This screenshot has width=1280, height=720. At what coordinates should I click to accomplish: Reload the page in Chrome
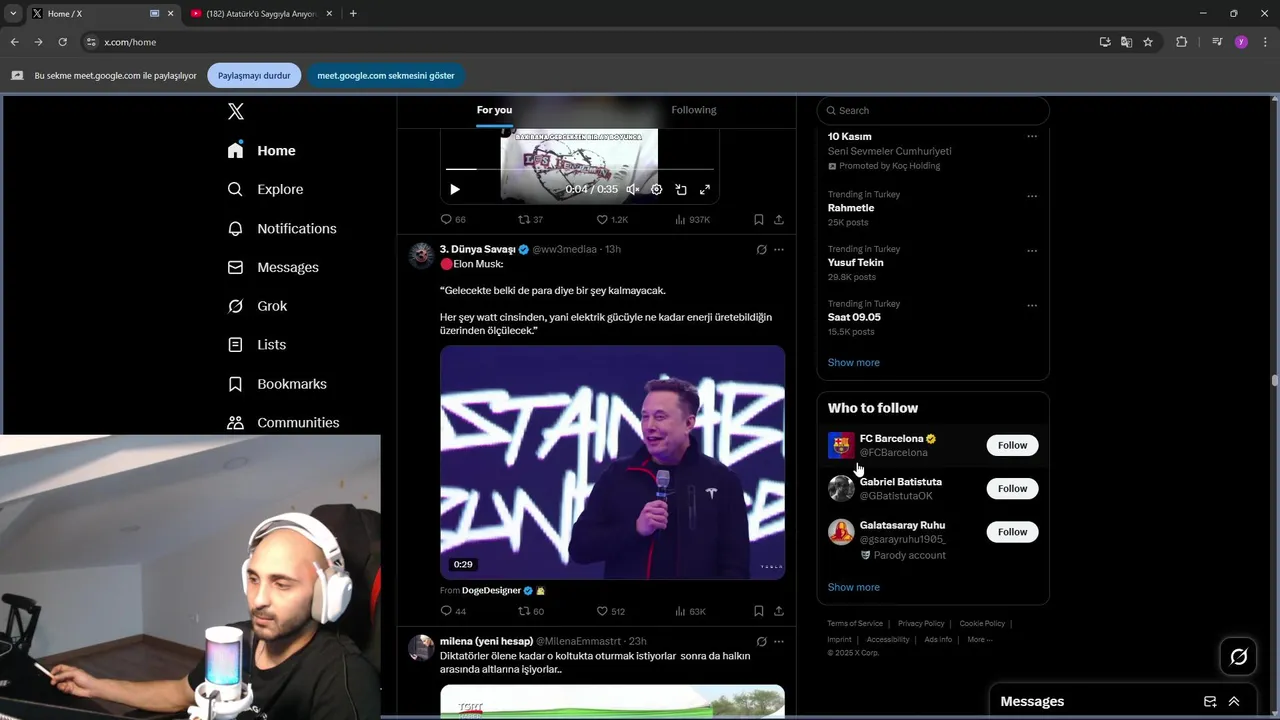(x=62, y=42)
